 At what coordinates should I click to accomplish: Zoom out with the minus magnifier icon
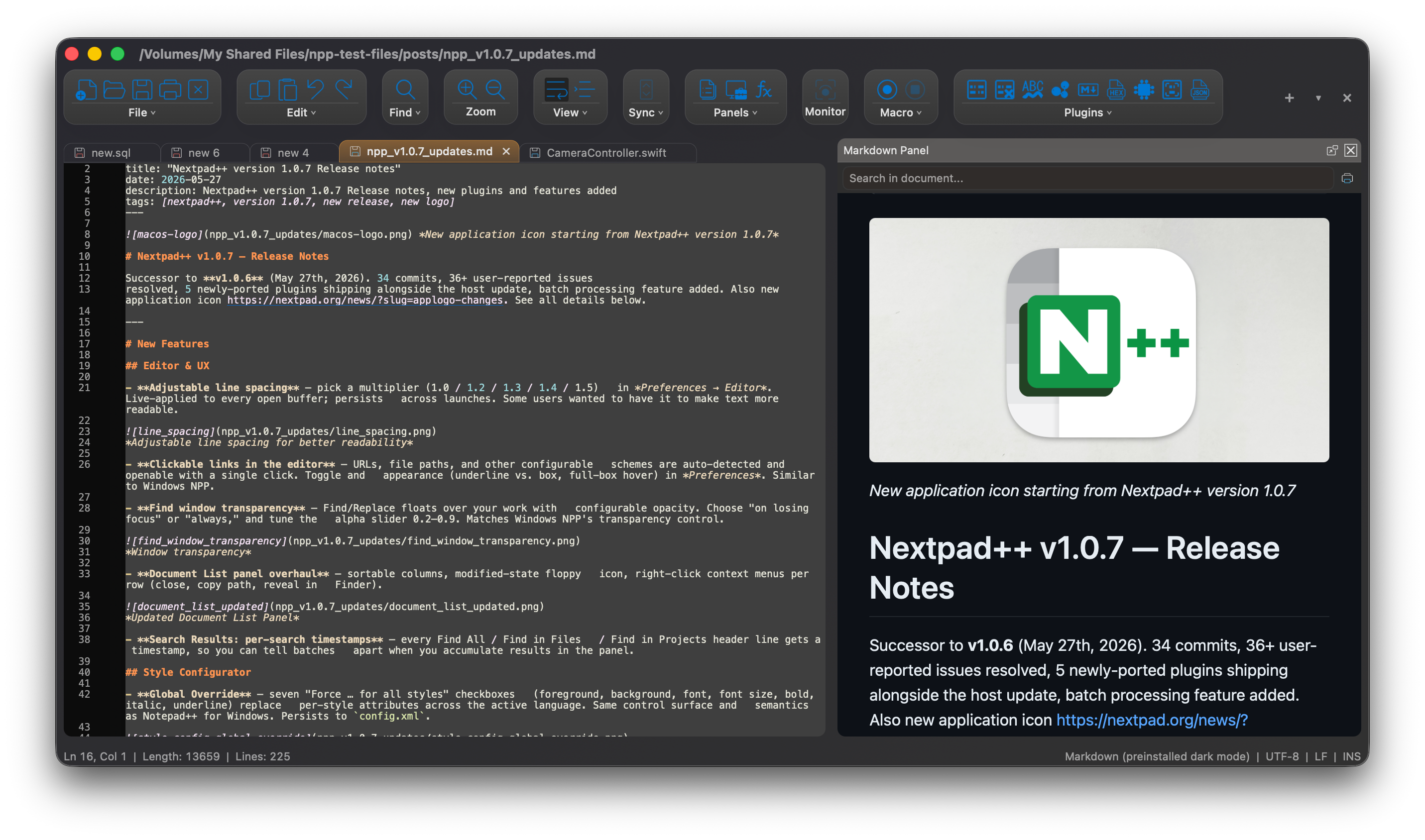click(x=495, y=90)
